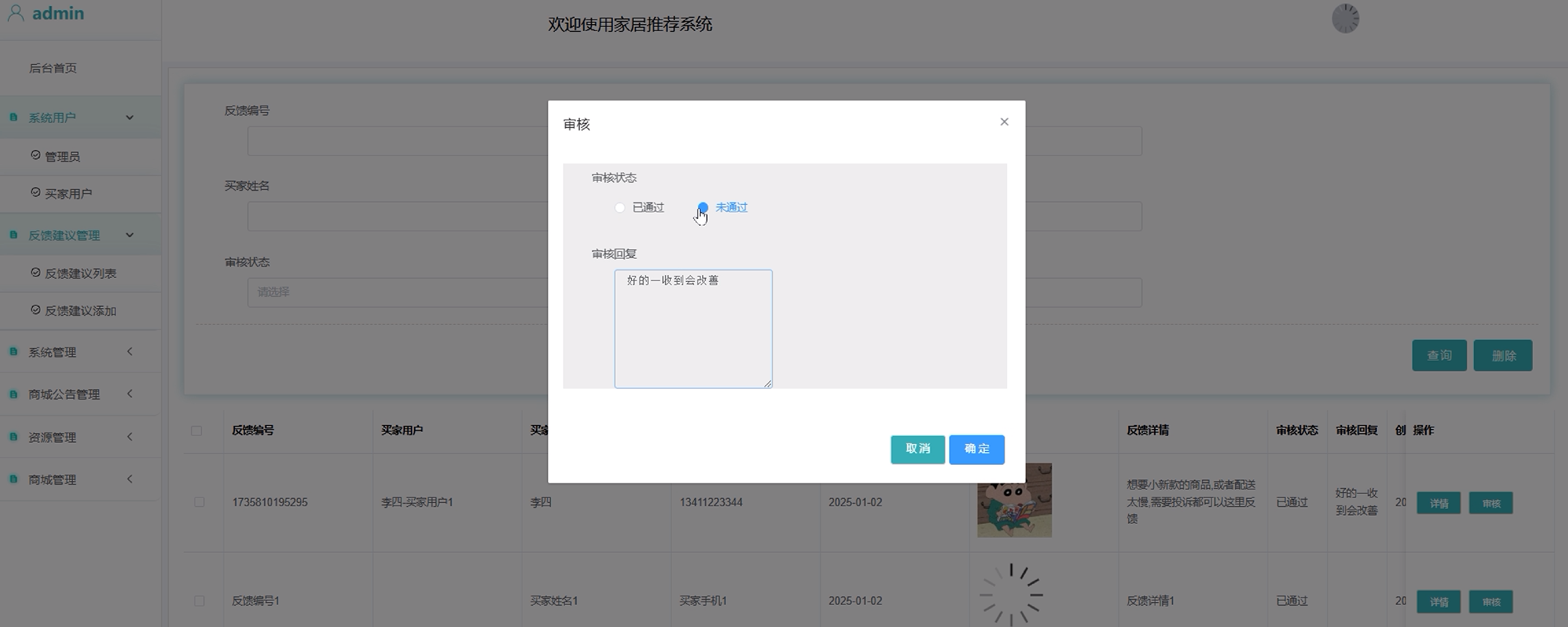
Task: Close the 审核 dialog with X icon
Action: point(1004,122)
